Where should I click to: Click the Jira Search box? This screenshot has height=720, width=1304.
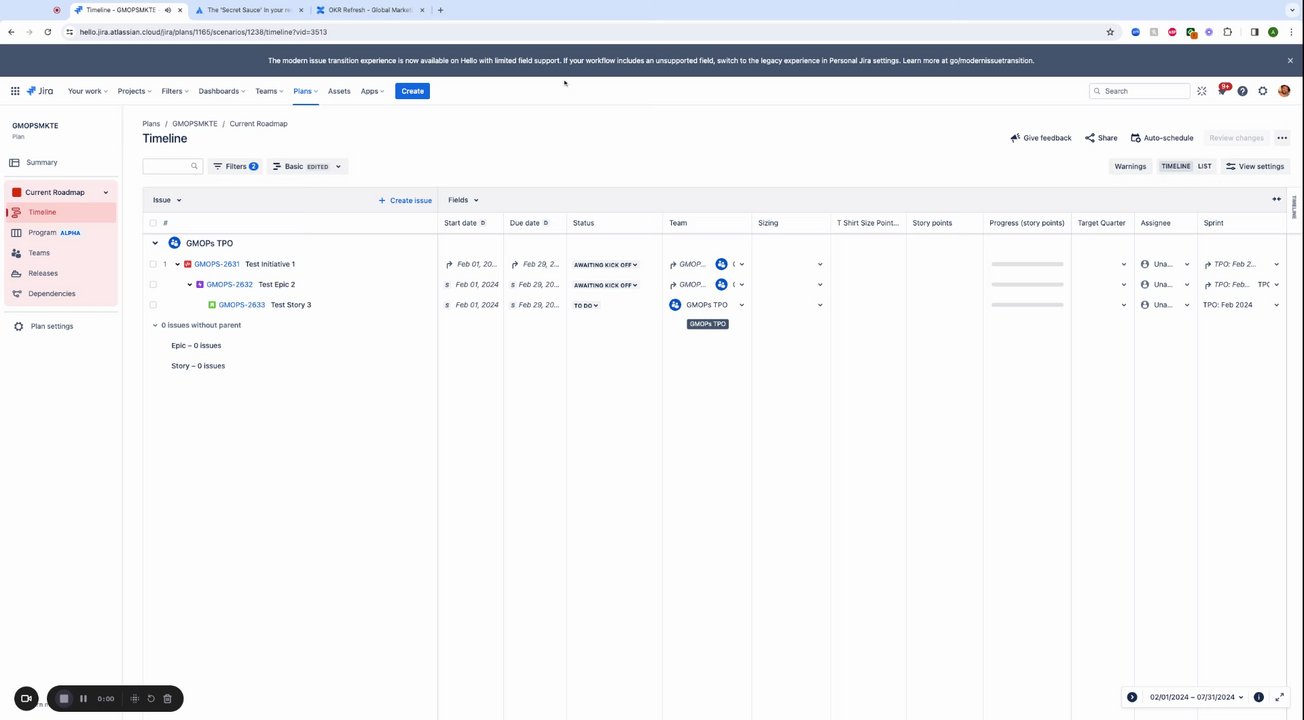1137,91
